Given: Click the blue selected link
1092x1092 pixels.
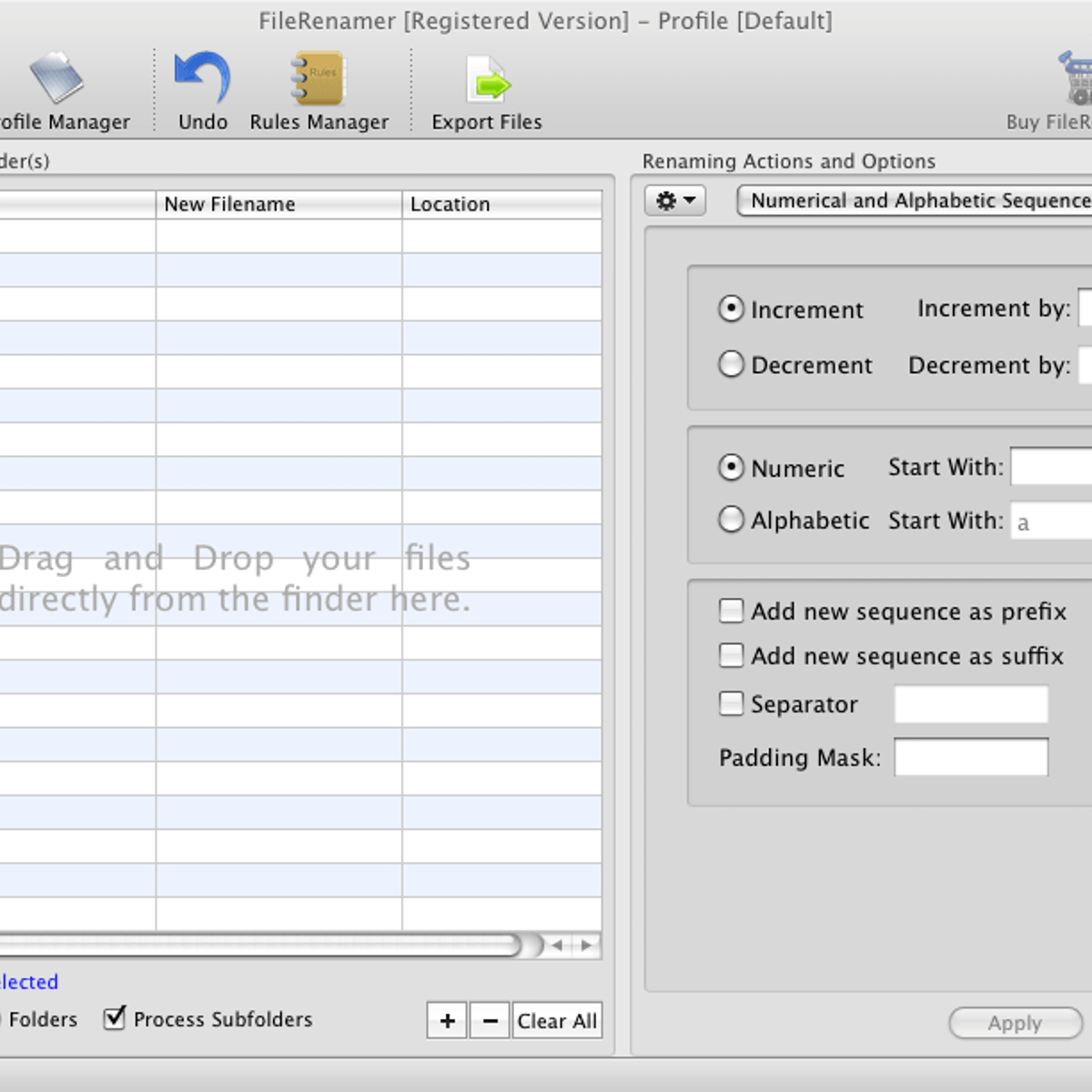Looking at the screenshot, I should [27, 982].
